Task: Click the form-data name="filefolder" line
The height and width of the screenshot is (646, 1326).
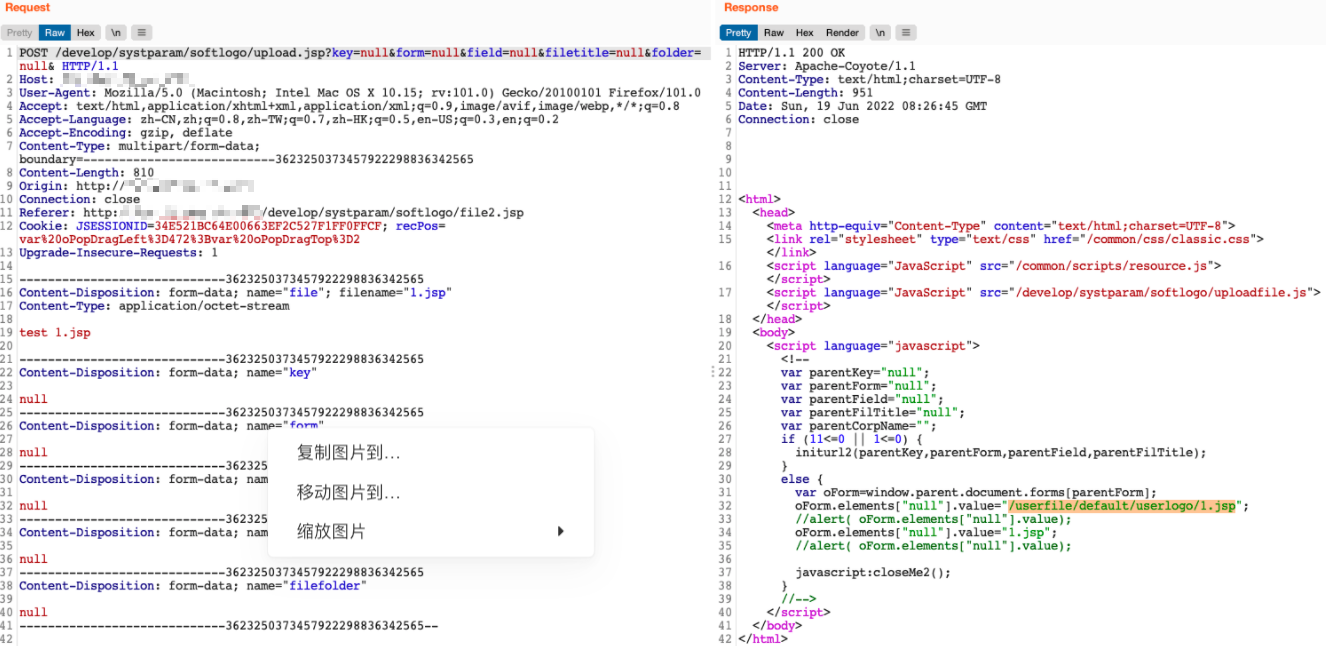Action: (192, 586)
